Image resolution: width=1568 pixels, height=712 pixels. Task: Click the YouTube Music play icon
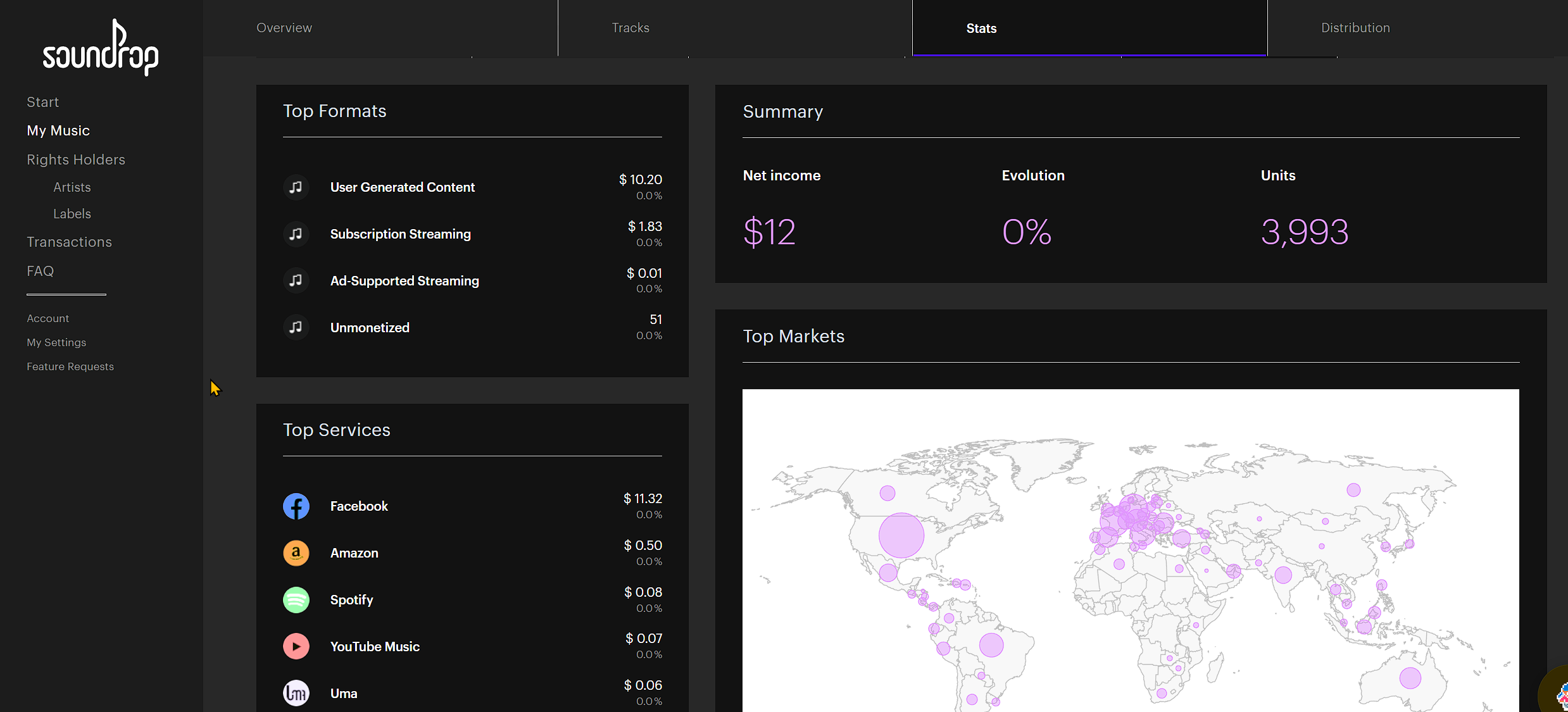pyautogui.click(x=296, y=647)
